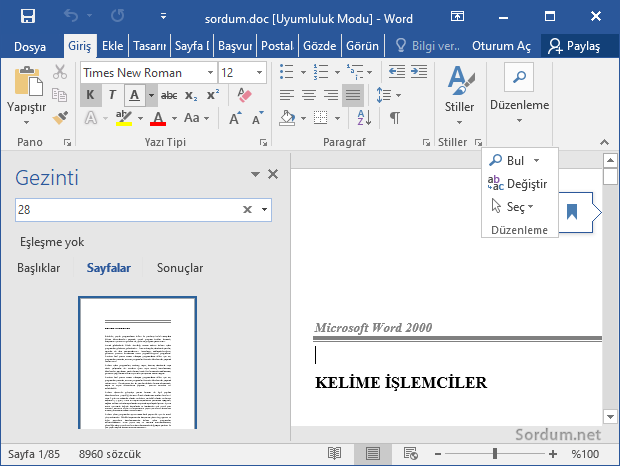Screen dimensions: 620x466
Task: Apply the red font color
Action: click(x=158, y=118)
